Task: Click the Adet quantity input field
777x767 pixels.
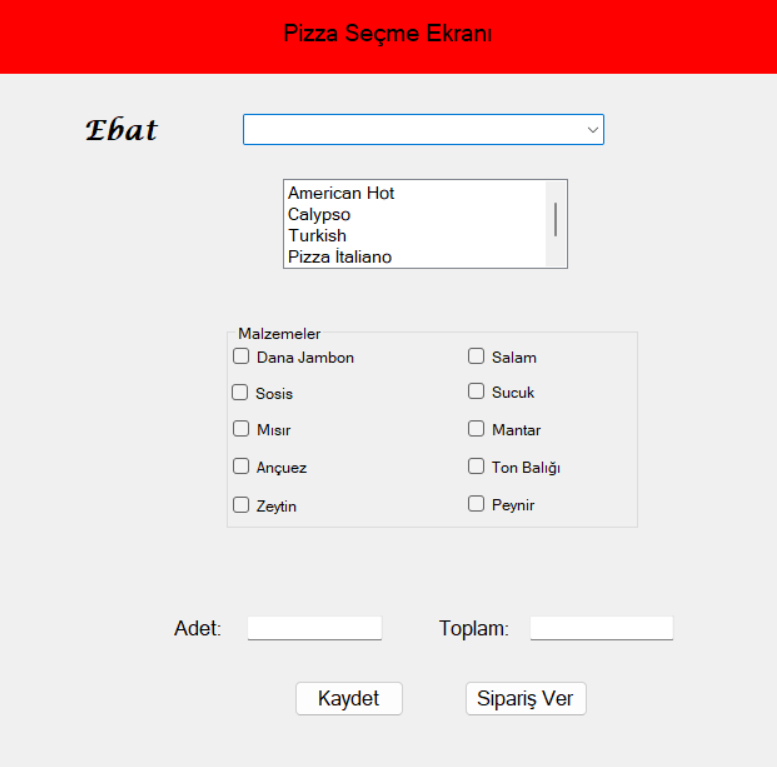Action: point(315,628)
